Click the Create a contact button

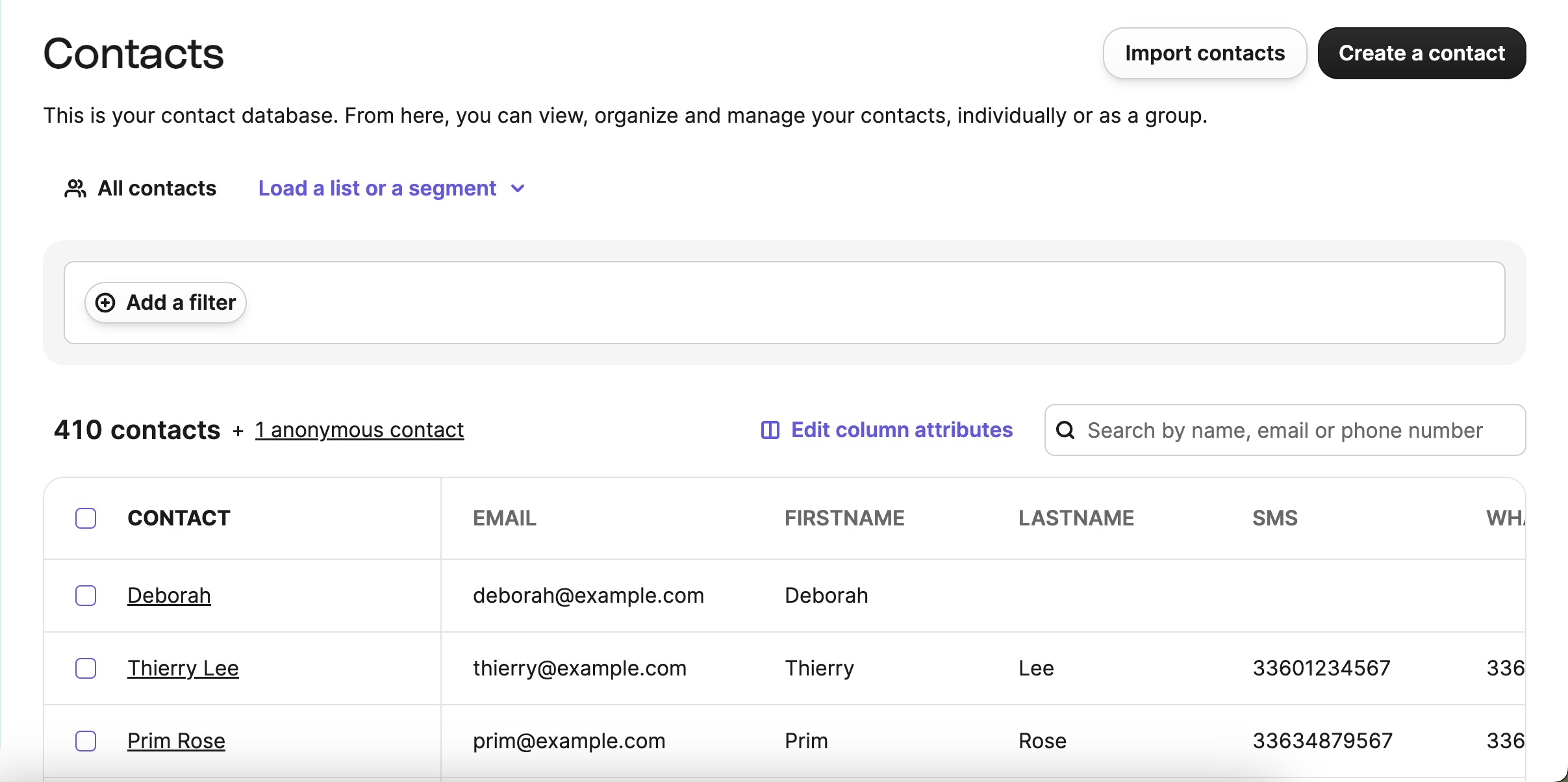[x=1422, y=53]
